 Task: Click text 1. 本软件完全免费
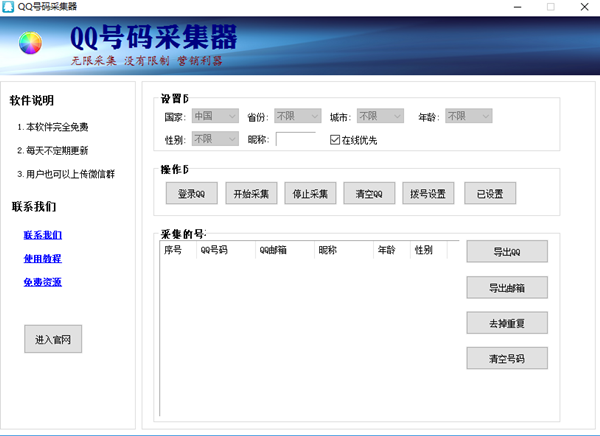pyautogui.click(x=53, y=127)
